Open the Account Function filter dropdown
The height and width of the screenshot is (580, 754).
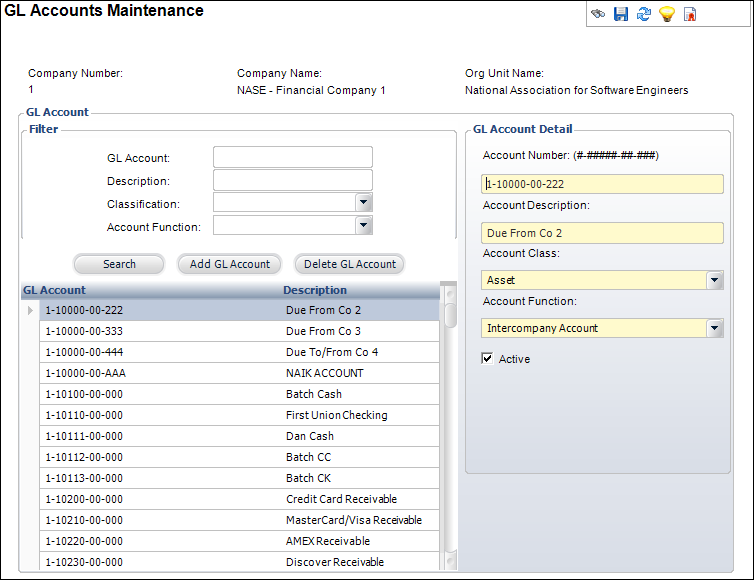(364, 225)
